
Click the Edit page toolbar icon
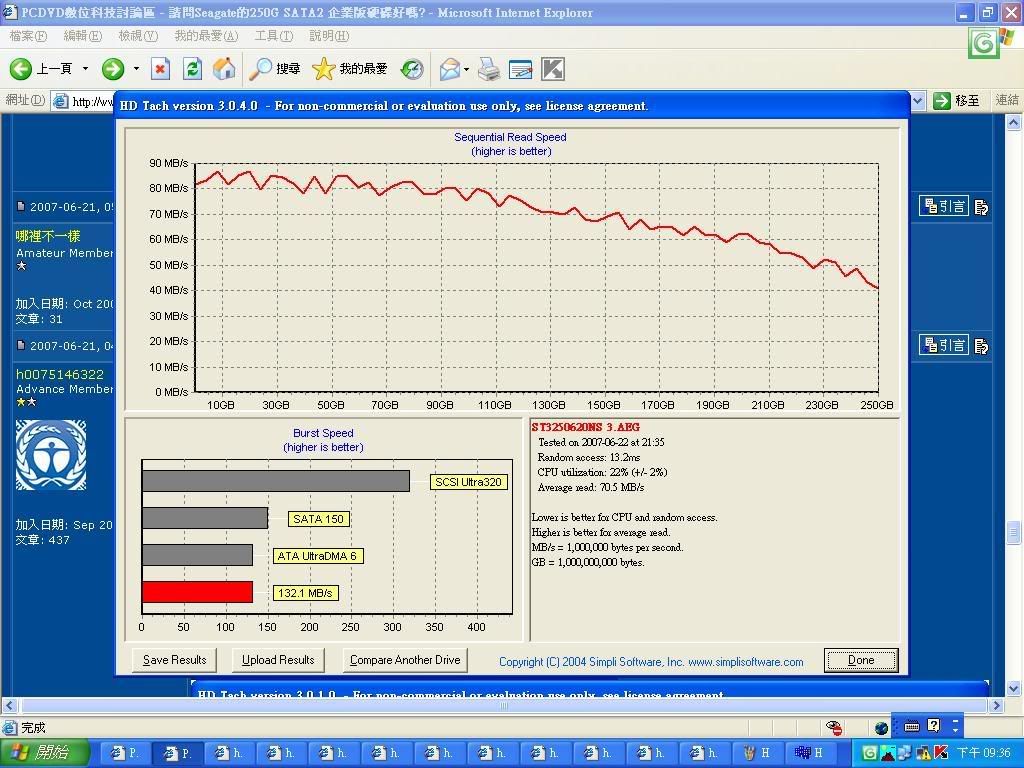(520, 69)
